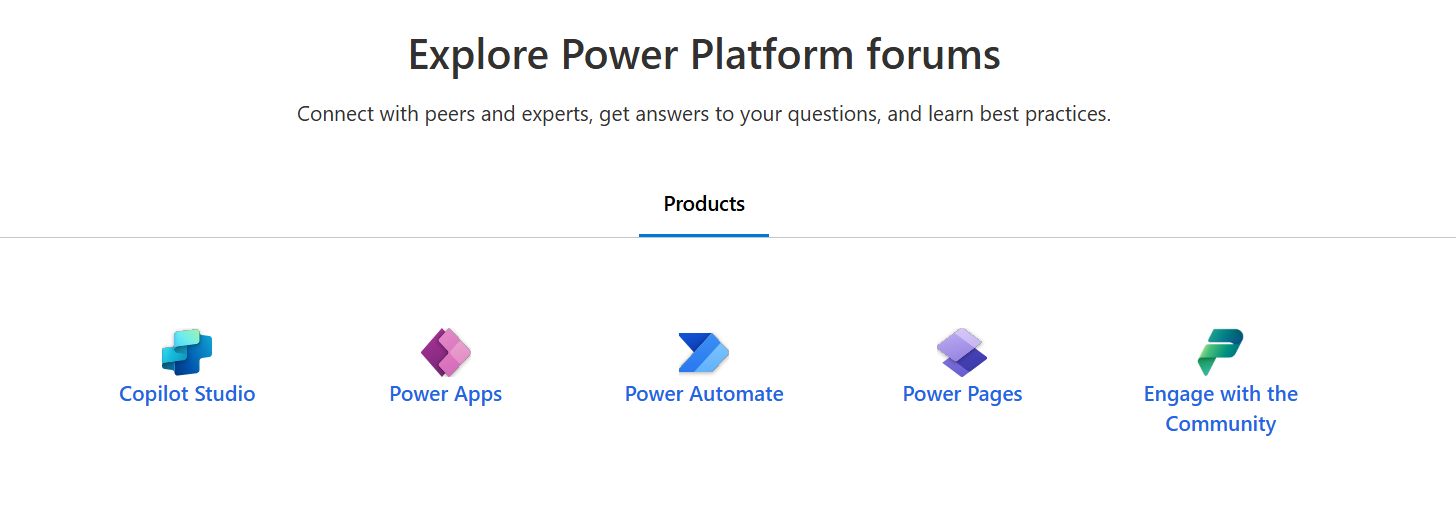Select the blue Power Automate arrow icon
Screen dimensions: 1456x505
pyautogui.click(x=704, y=352)
